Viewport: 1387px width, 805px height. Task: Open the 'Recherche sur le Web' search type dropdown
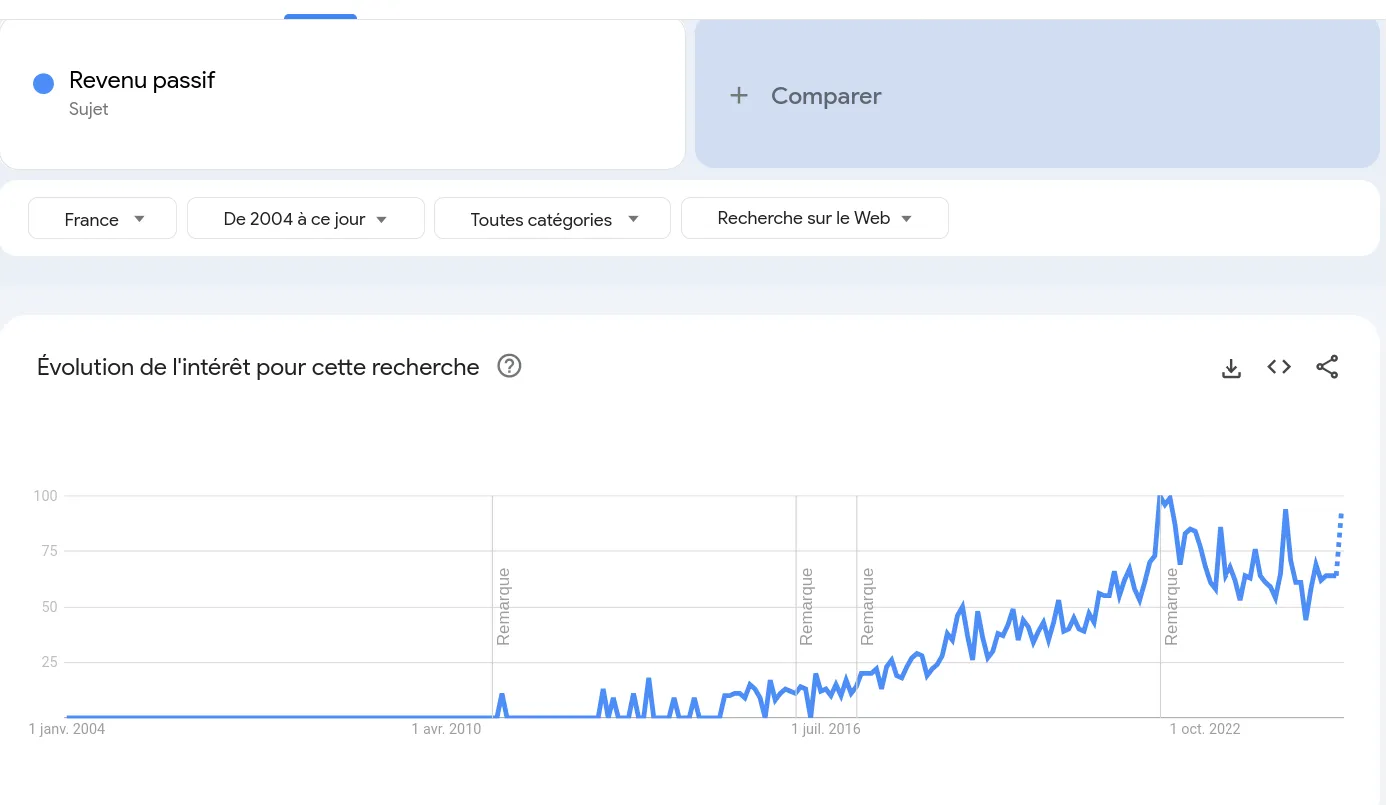point(814,217)
